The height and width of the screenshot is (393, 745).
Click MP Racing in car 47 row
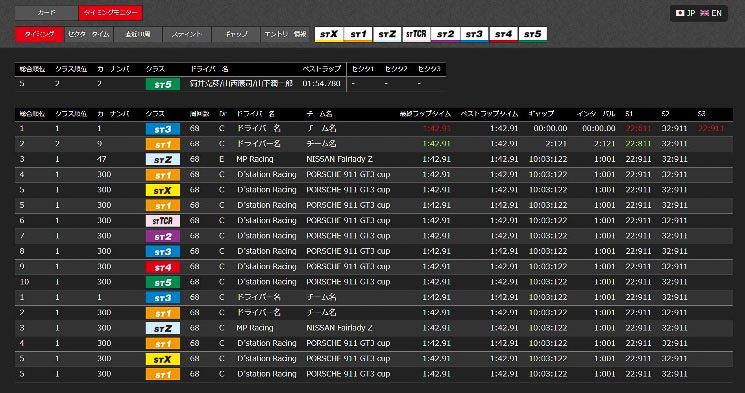[255, 159]
